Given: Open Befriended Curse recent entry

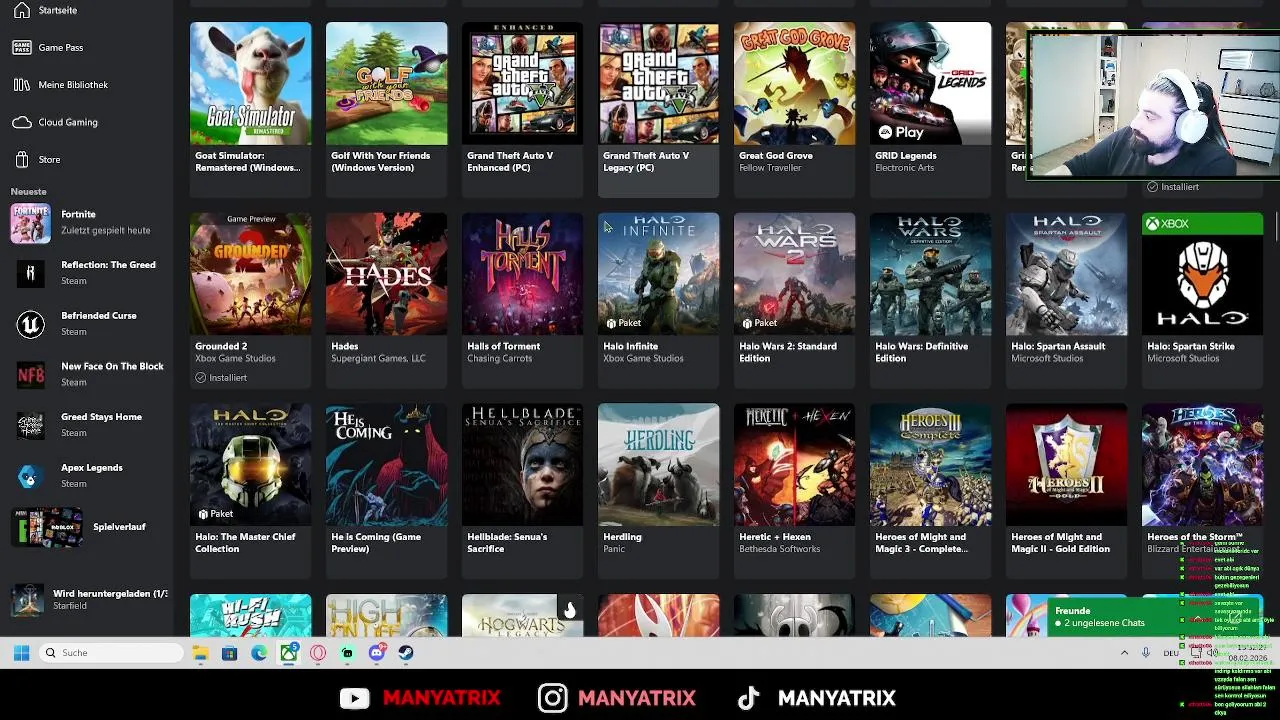Looking at the screenshot, I should (85, 323).
